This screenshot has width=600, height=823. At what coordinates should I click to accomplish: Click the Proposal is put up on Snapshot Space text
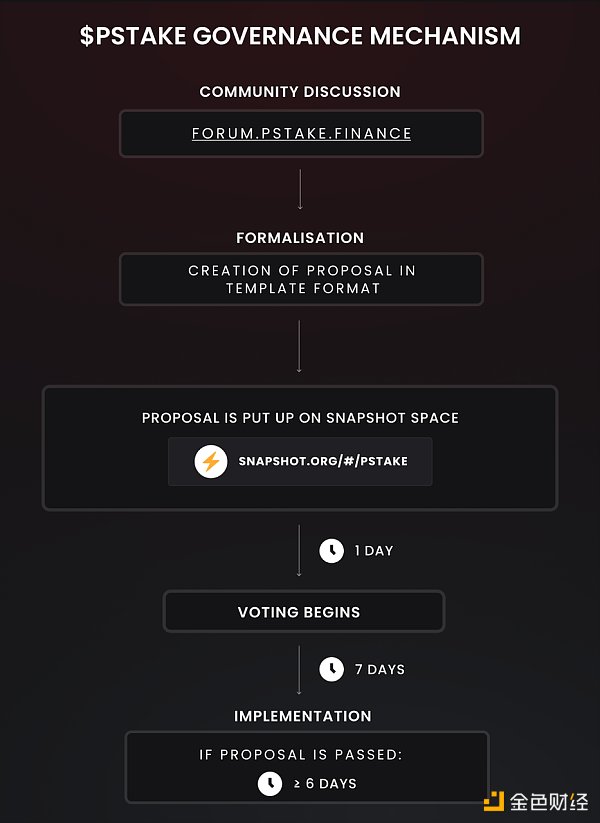pyautogui.click(x=300, y=418)
